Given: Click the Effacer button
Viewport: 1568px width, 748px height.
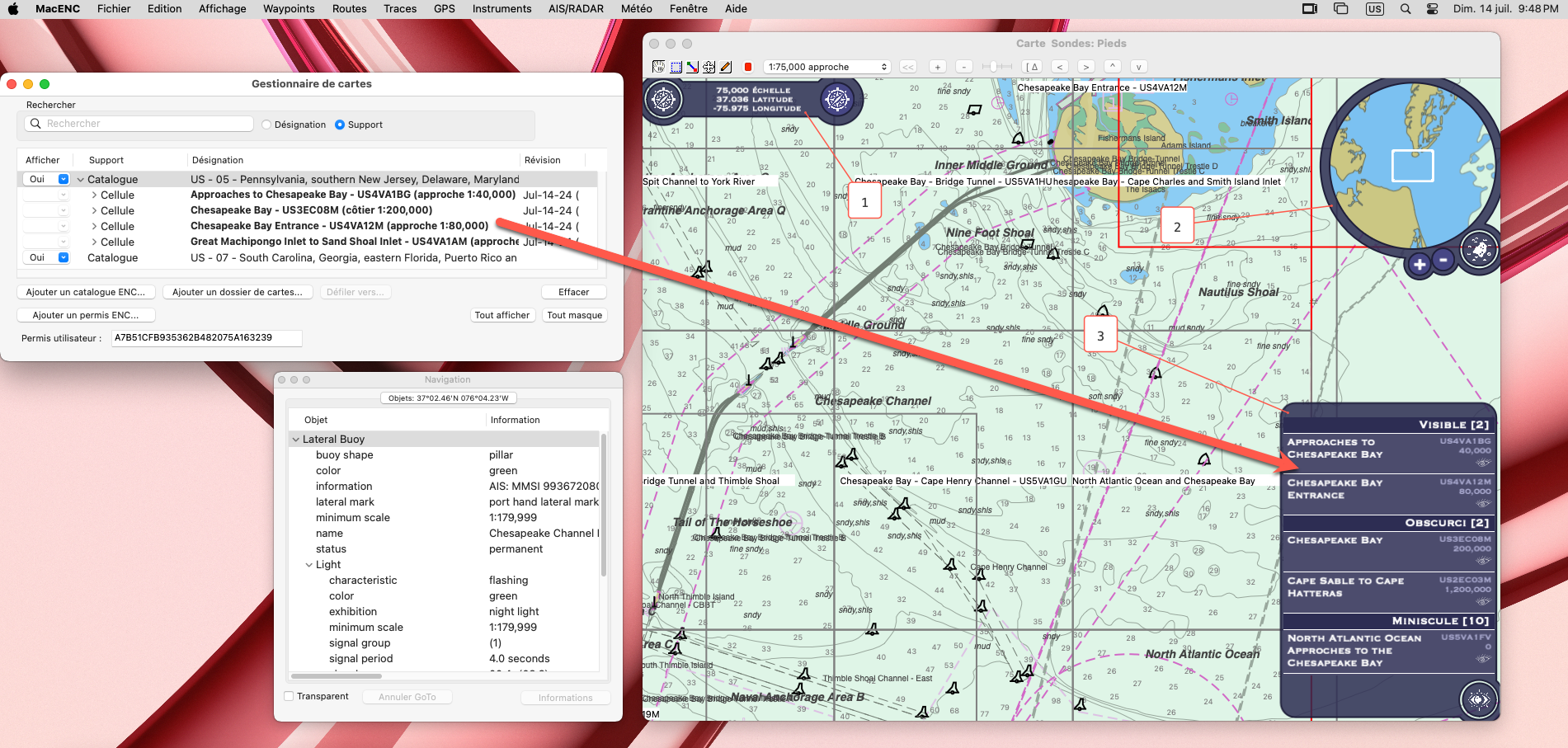Looking at the screenshot, I should pos(574,292).
